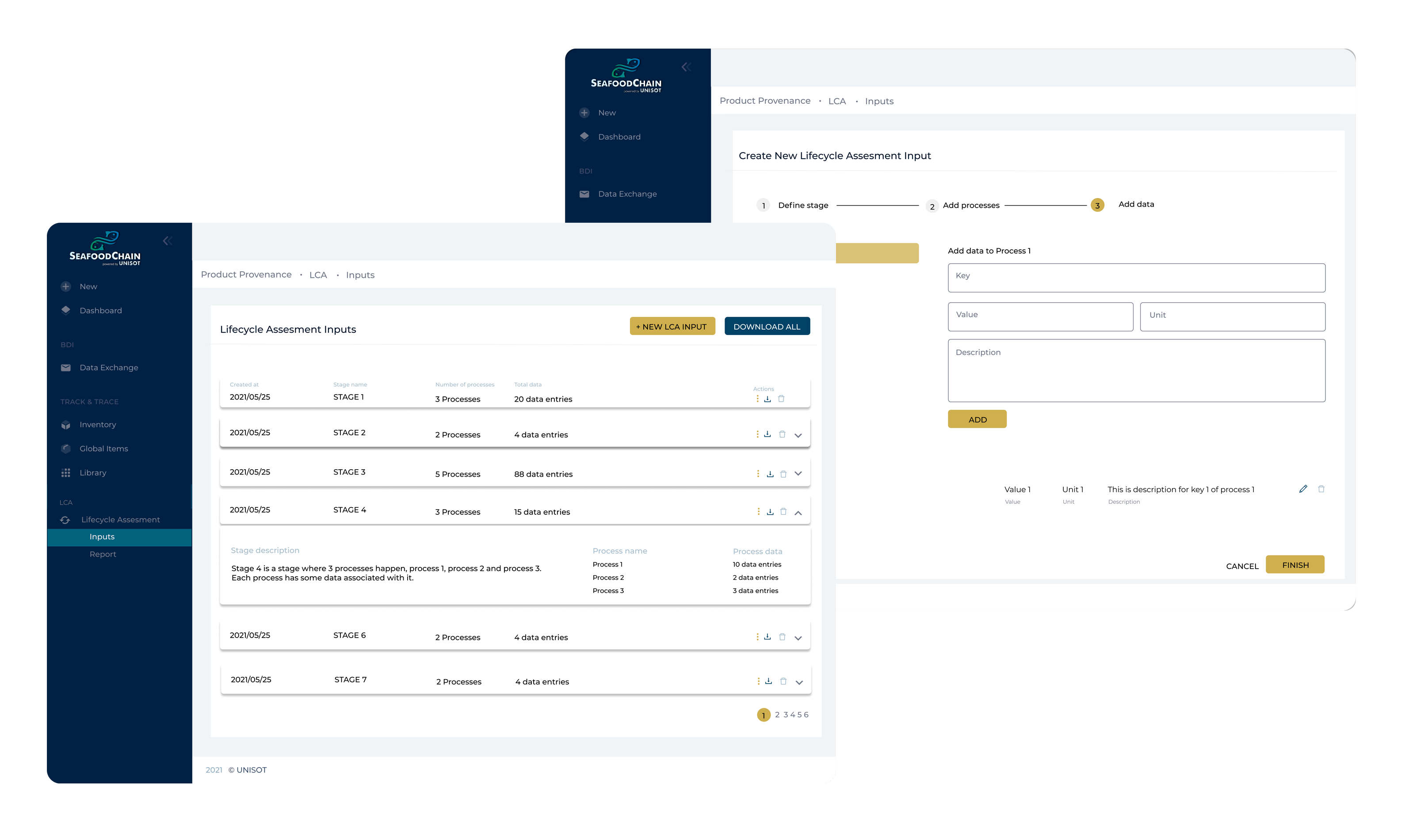Viewport: 1405px width, 840px height.
Task: Click the ADD button to add data entry
Action: pyautogui.click(x=977, y=419)
